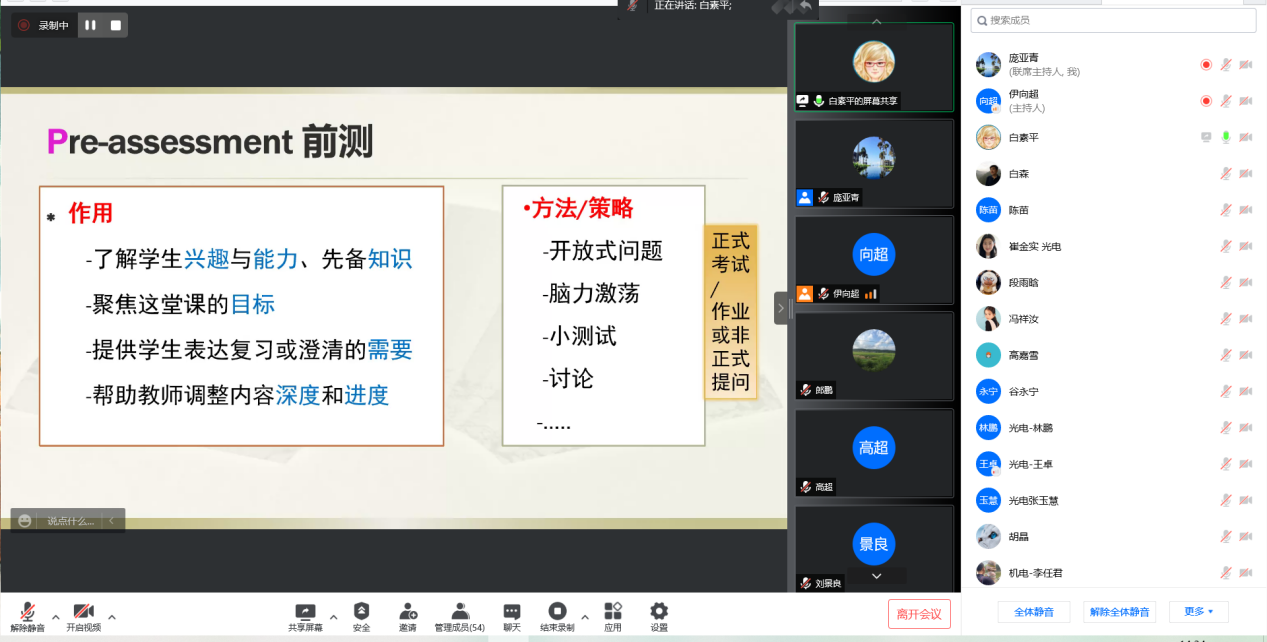This screenshot has width=1267, height=642.
Task: Select 郎鹏's video tile
Action: pos(874,357)
